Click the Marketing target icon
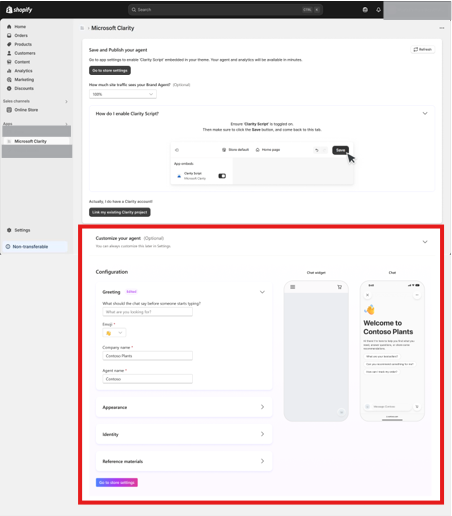The image size is (452, 516). (9, 80)
